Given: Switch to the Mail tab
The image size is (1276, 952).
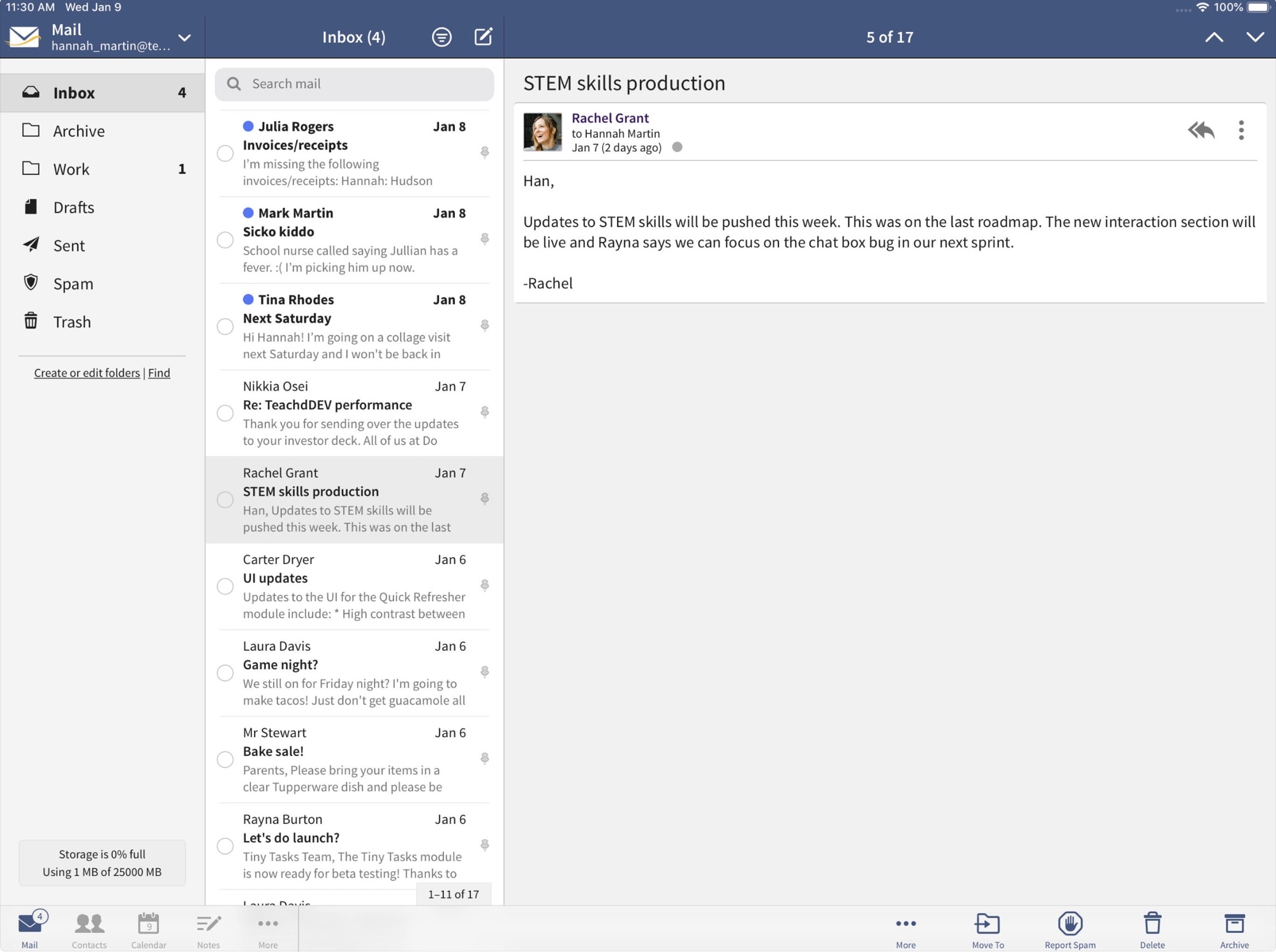Looking at the screenshot, I should 29,929.
